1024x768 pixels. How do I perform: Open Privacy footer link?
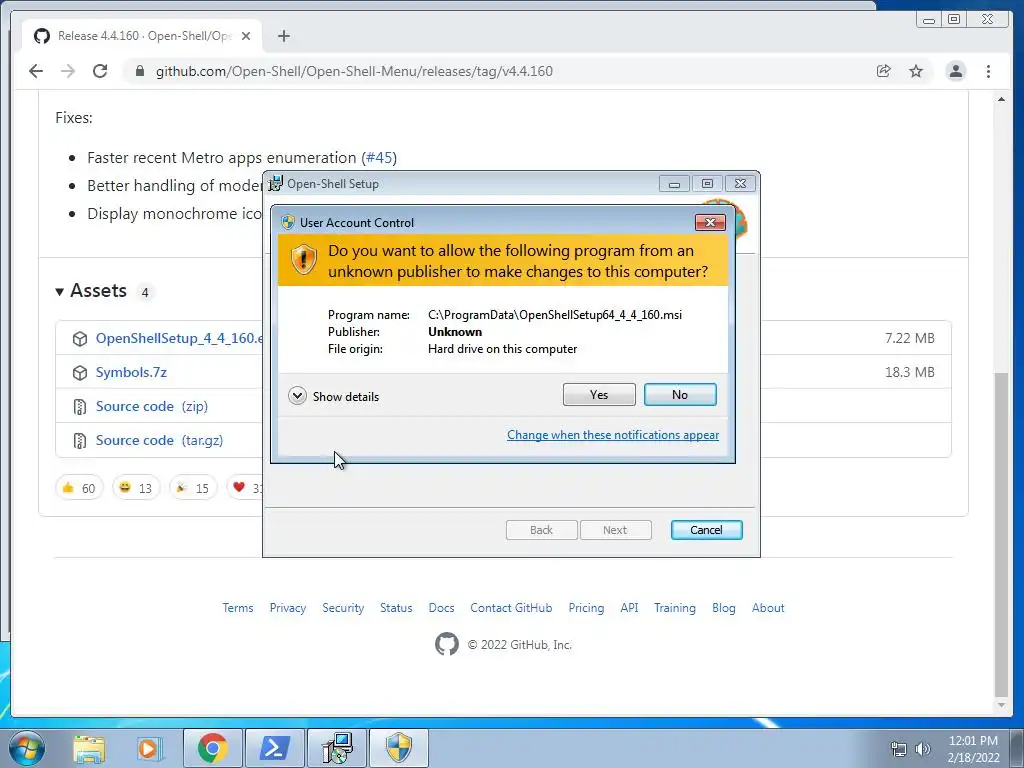(288, 608)
